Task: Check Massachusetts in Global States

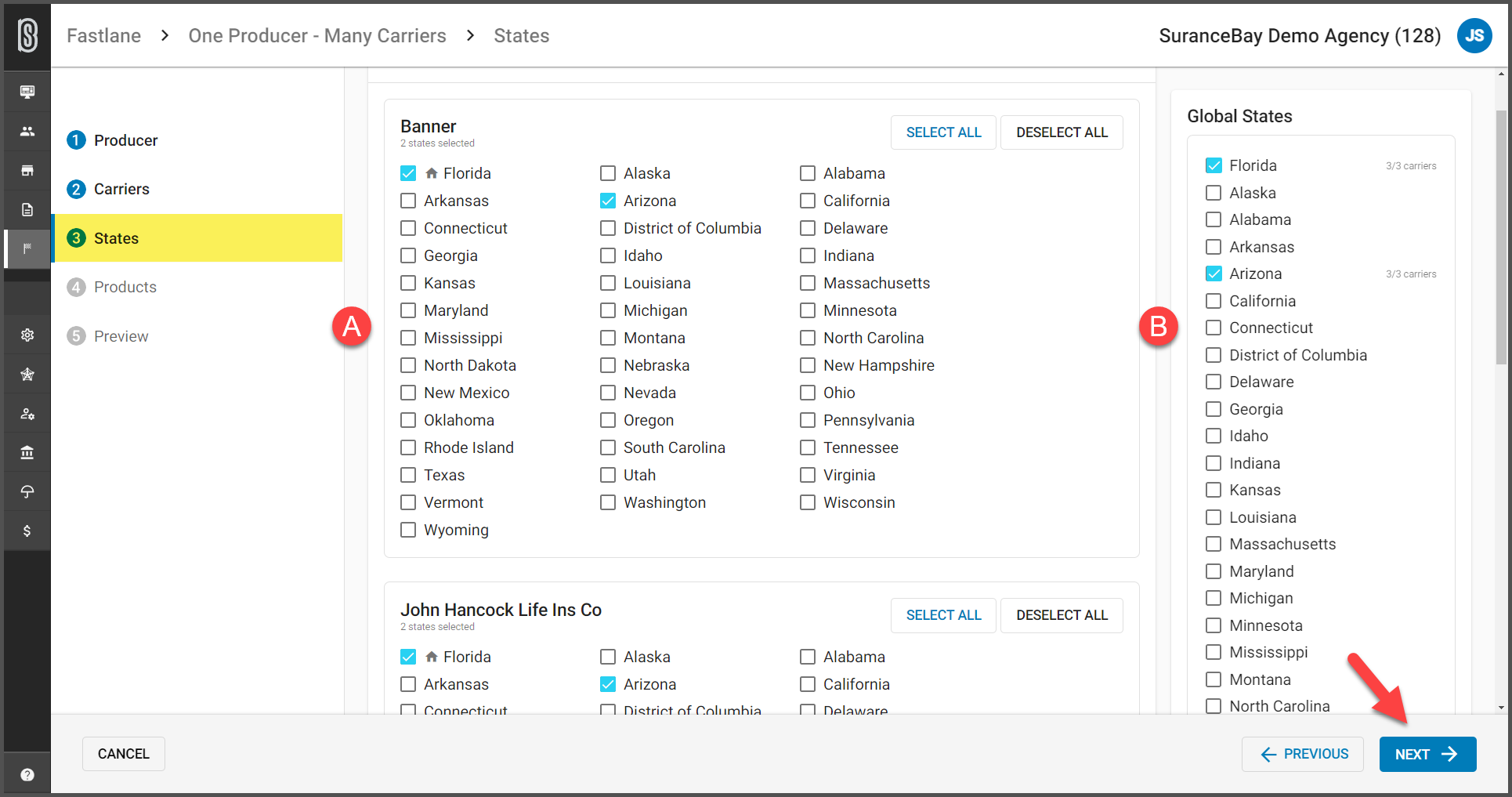Action: [x=1214, y=544]
